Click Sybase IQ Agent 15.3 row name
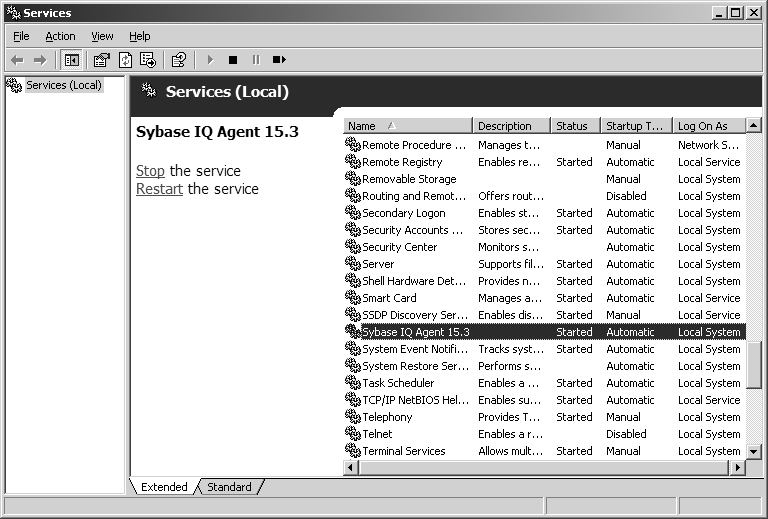 (x=415, y=331)
